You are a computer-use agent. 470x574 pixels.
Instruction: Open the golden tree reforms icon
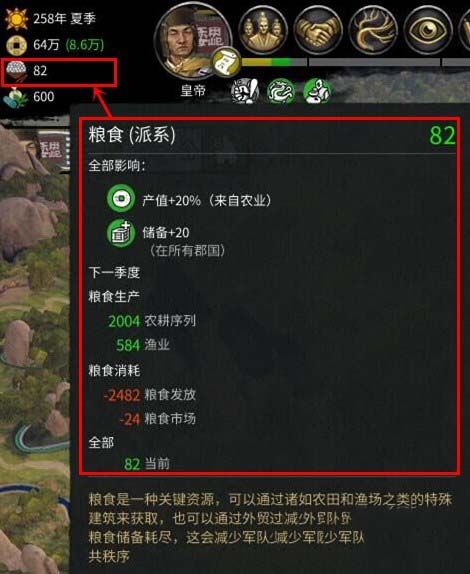[373, 30]
